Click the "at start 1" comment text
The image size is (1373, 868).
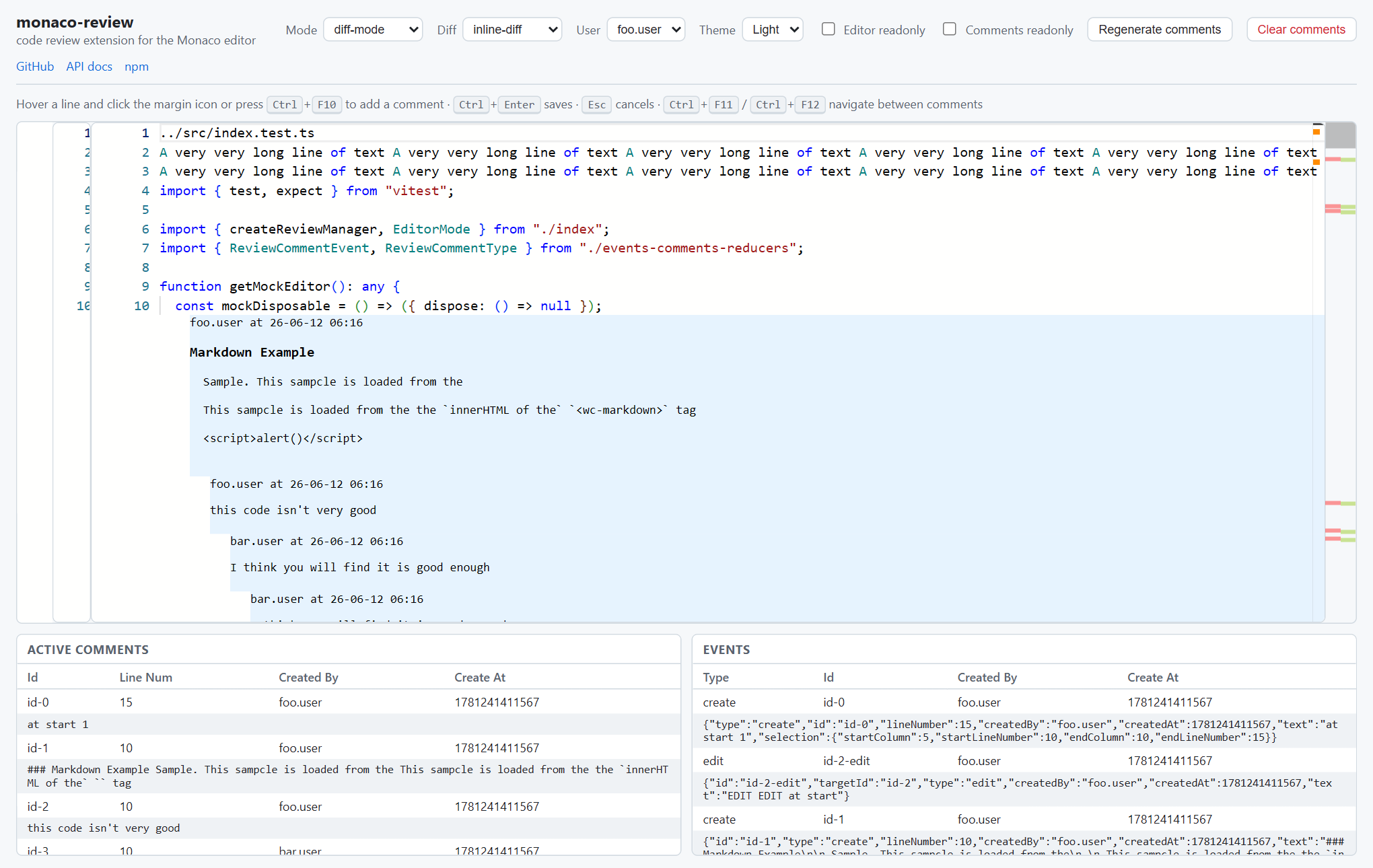(x=58, y=725)
